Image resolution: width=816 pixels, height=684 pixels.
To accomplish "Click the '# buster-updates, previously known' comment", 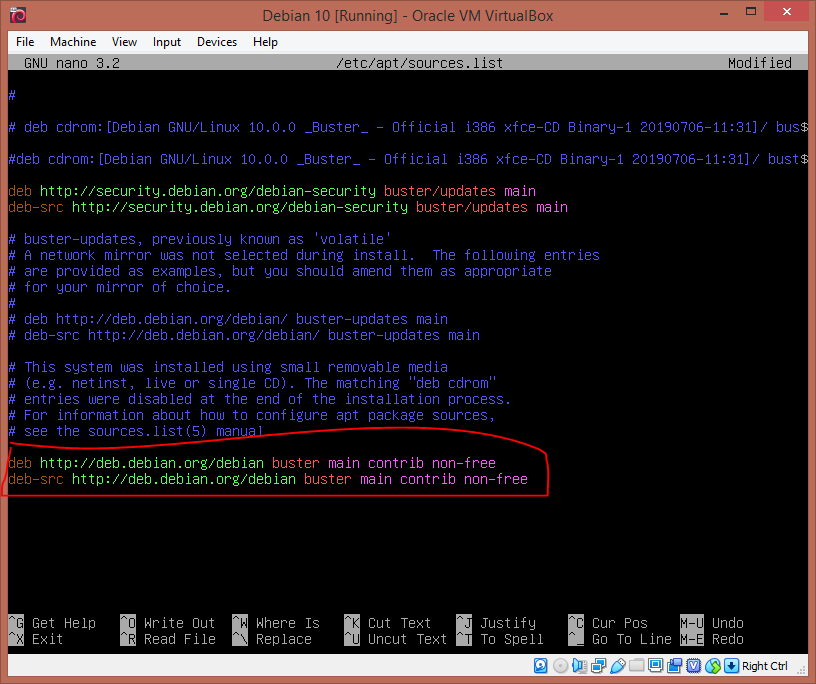I will (x=200, y=239).
